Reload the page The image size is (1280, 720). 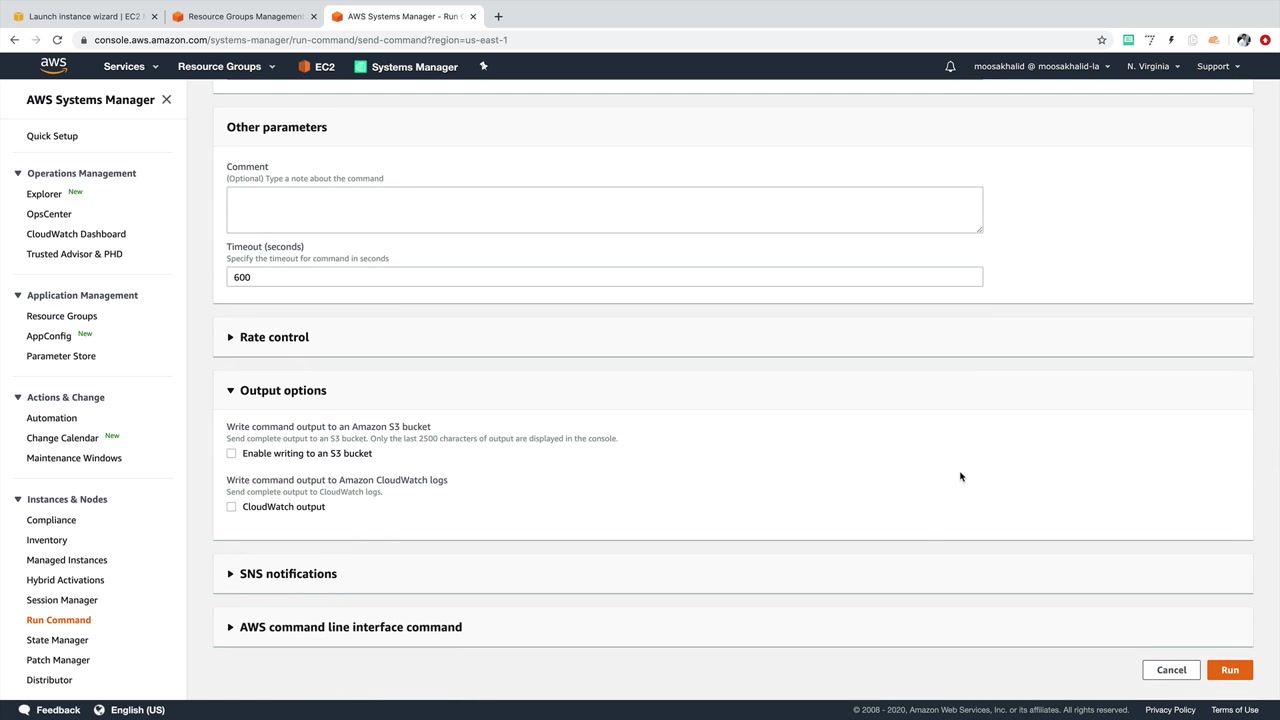(x=58, y=40)
